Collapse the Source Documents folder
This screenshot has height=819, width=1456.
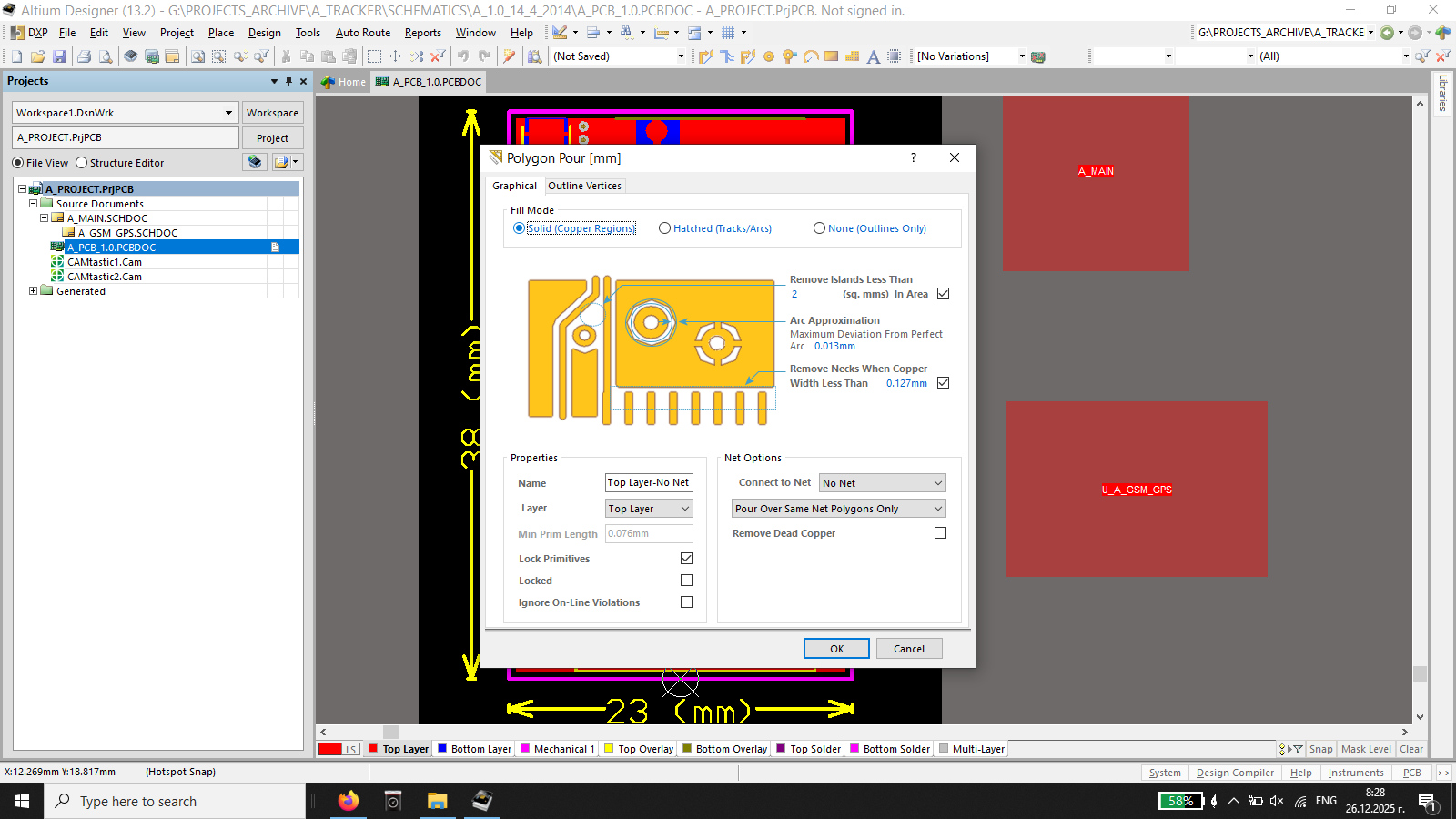[x=33, y=204]
